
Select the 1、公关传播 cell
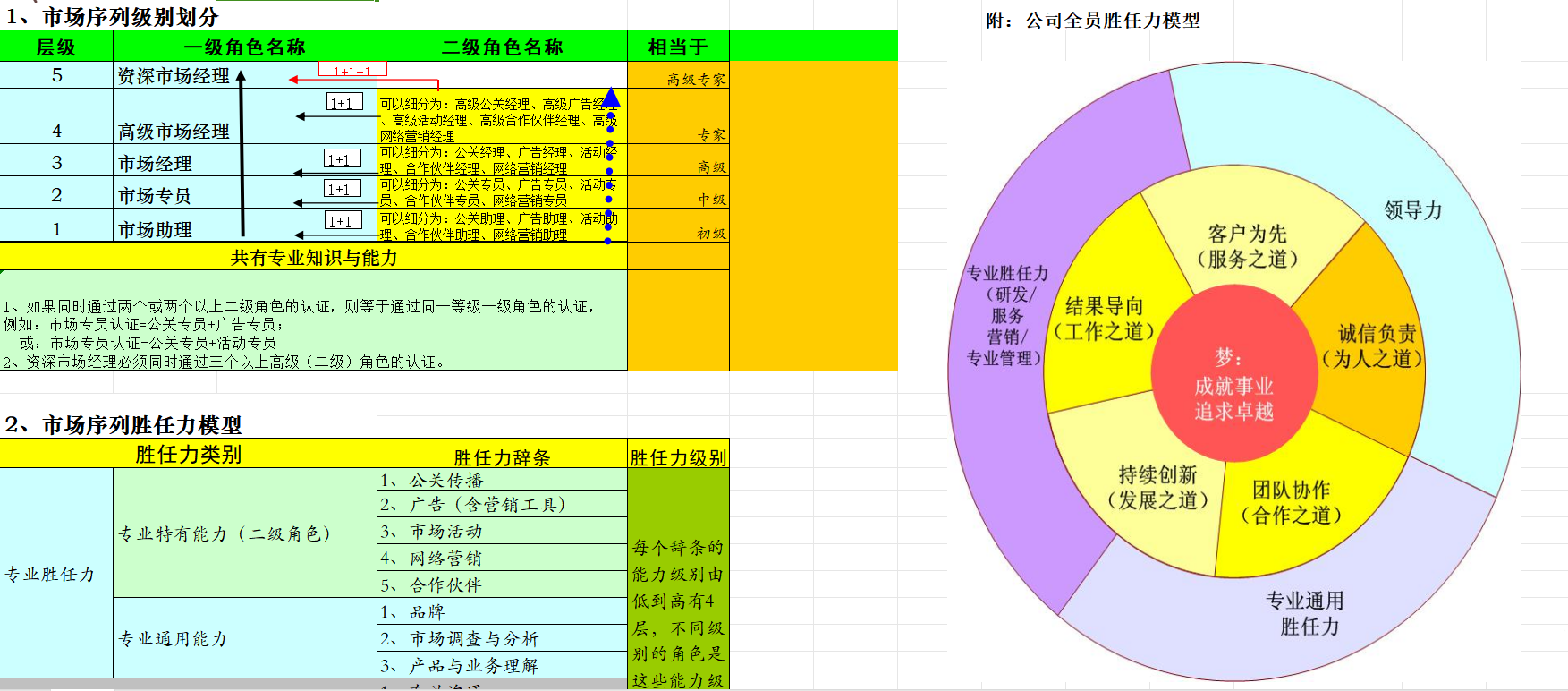tap(502, 480)
